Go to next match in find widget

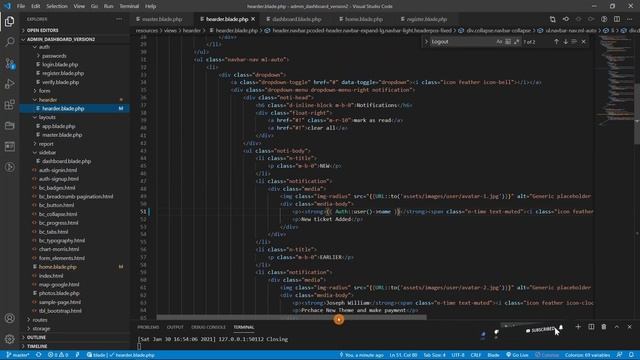click(x=566, y=42)
